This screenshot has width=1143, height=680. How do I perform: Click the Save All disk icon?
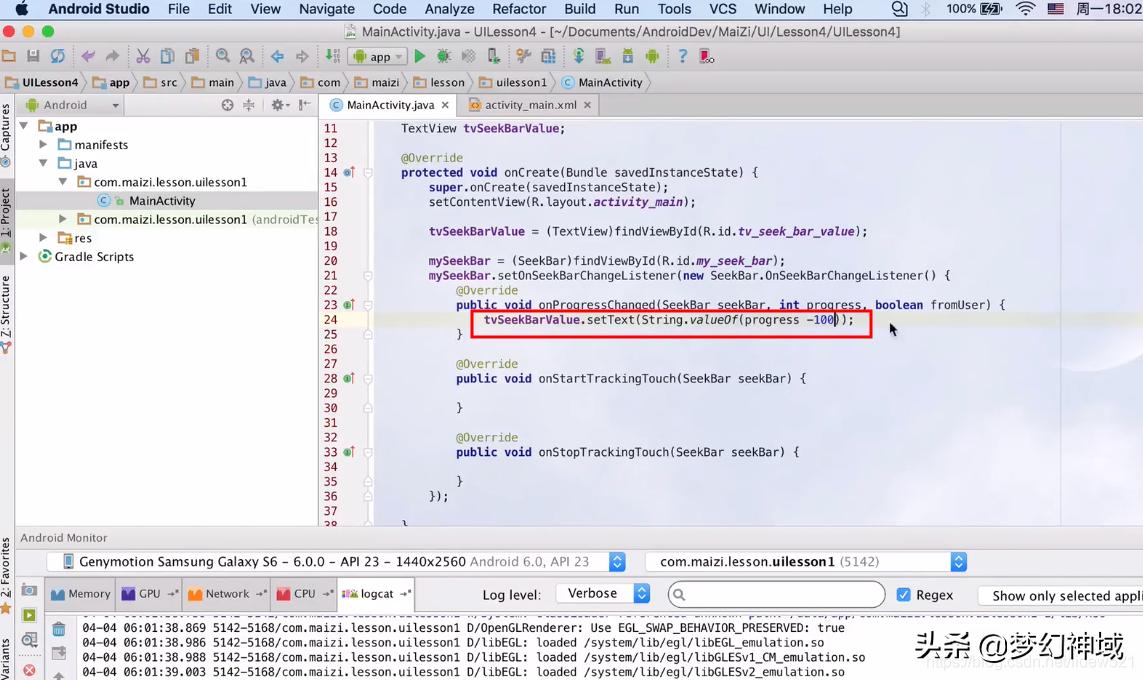click(x=33, y=57)
